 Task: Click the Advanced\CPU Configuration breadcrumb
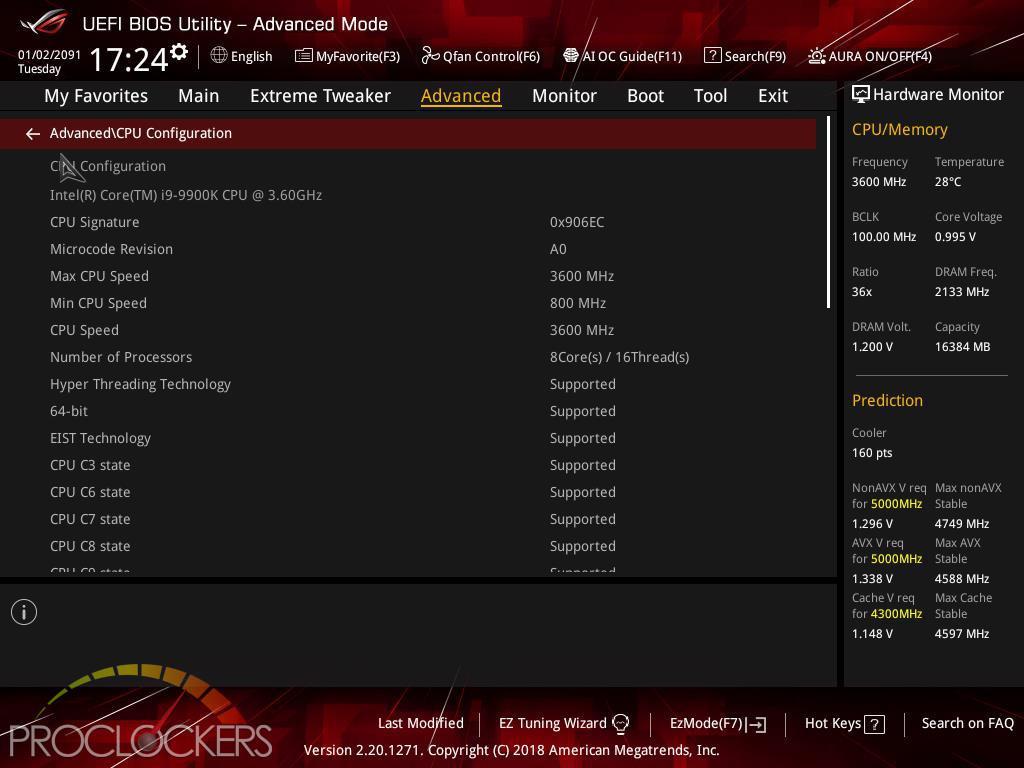[x=141, y=133]
